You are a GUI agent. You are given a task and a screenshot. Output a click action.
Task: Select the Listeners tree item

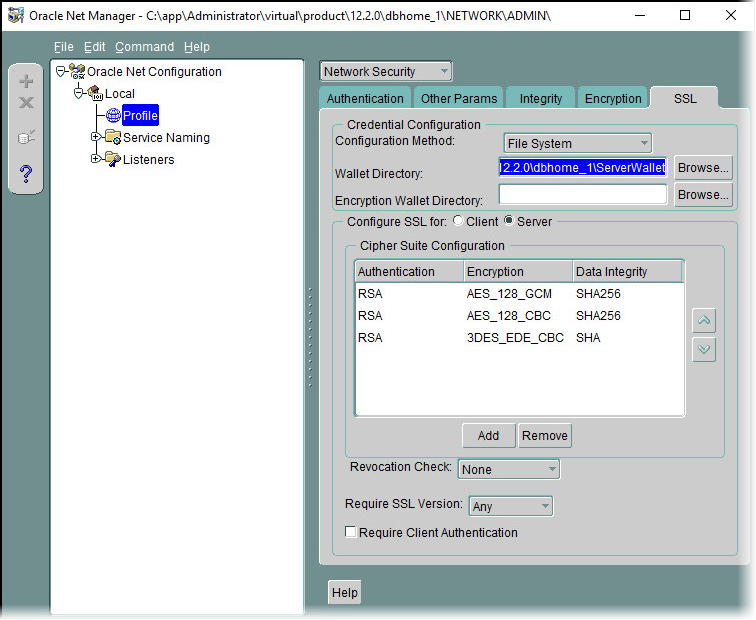(x=148, y=160)
